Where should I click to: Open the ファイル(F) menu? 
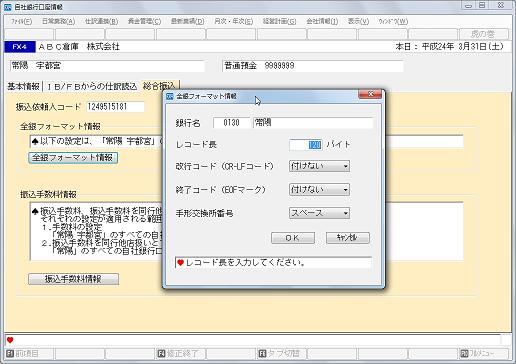pyautogui.click(x=21, y=21)
